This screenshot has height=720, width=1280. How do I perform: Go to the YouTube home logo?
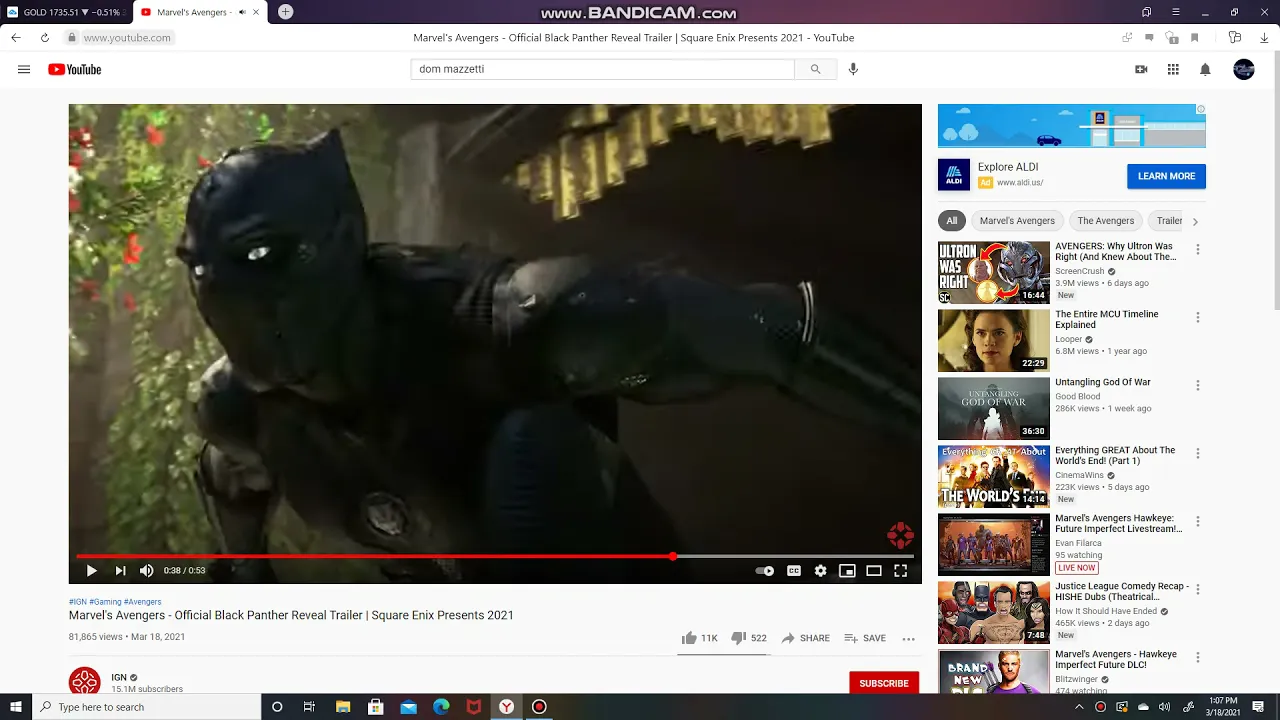click(75, 69)
